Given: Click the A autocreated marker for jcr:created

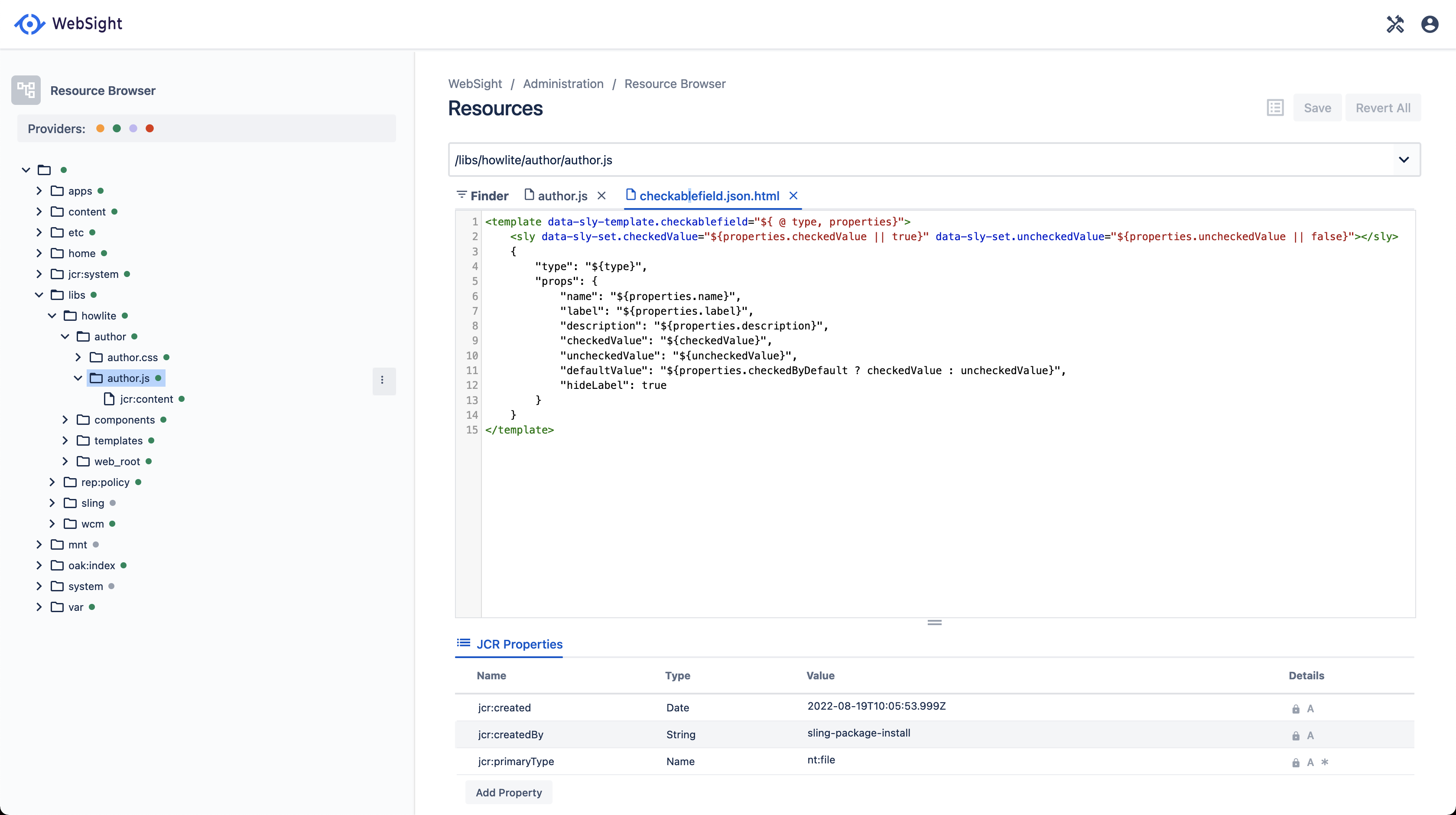Looking at the screenshot, I should (x=1310, y=709).
